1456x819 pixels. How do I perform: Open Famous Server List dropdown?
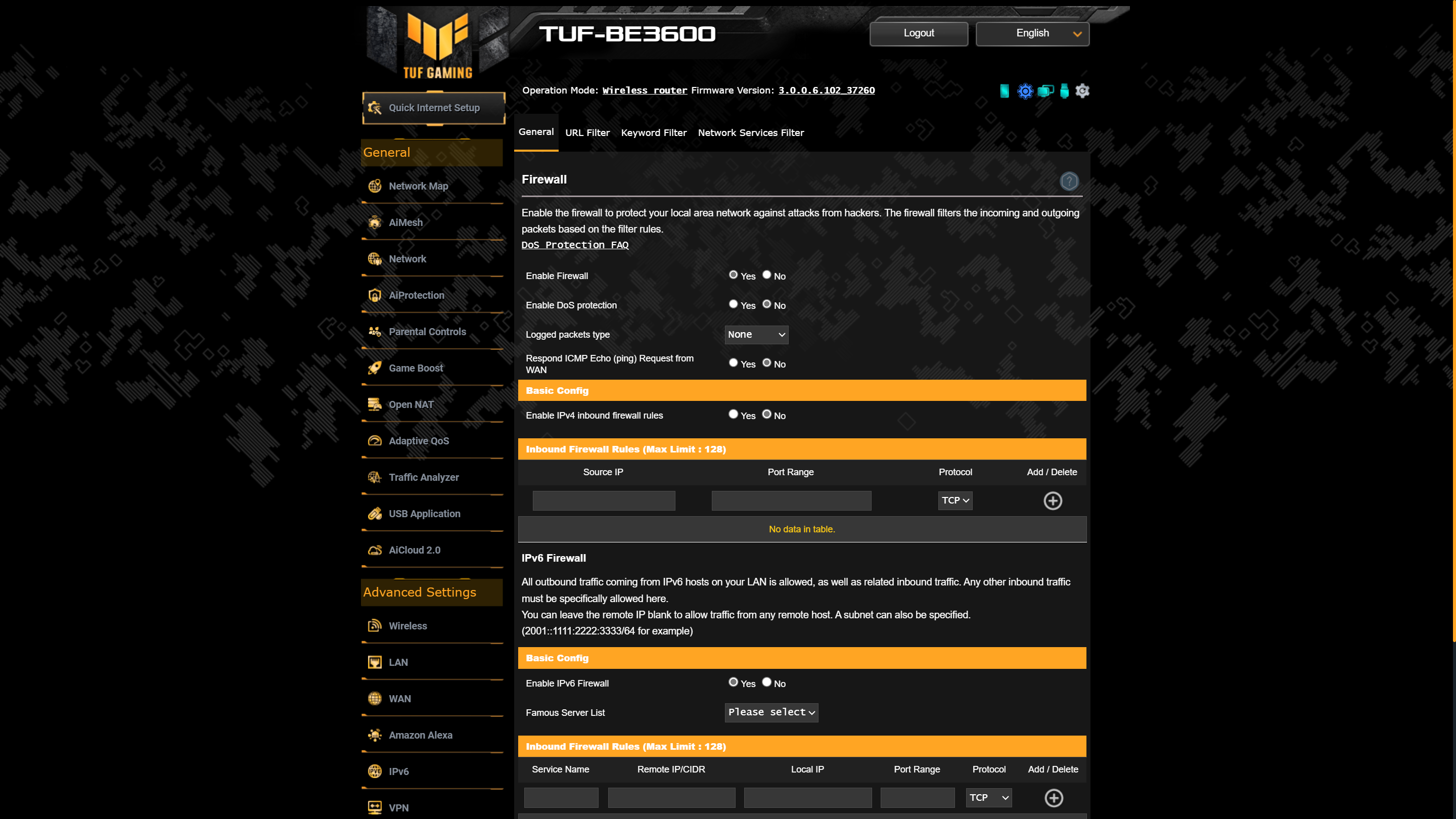tap(771, 712)
